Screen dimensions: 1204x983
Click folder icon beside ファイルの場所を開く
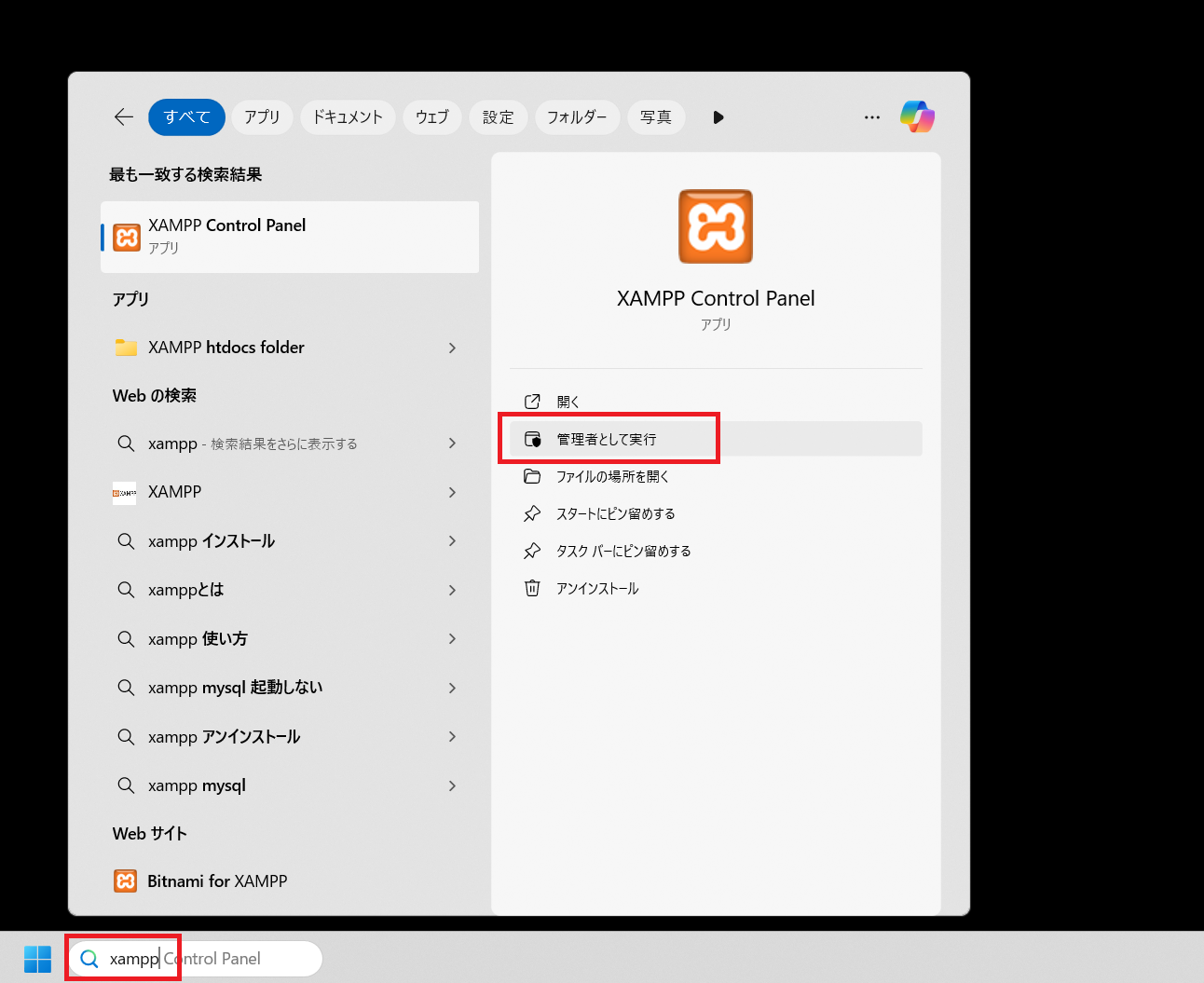pyautogui.click(x=532, y=476)
